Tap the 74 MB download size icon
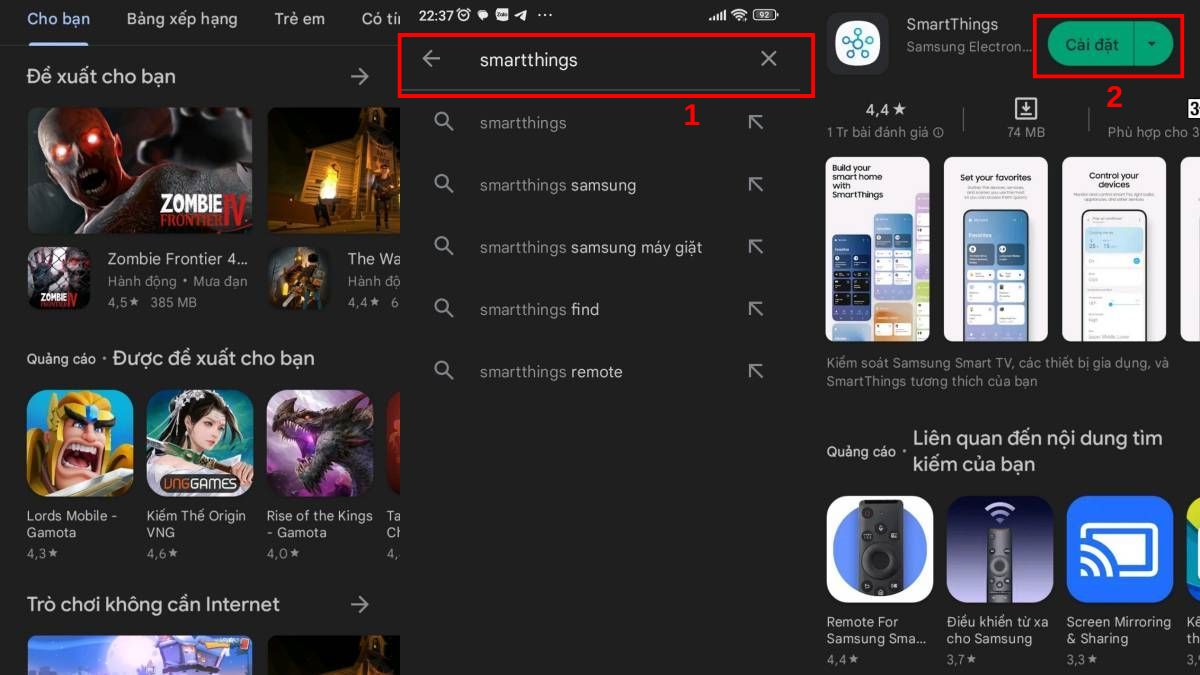The width and height of the screenshot is (1200, 675). pyautogui.click(x=1025, y=108)
